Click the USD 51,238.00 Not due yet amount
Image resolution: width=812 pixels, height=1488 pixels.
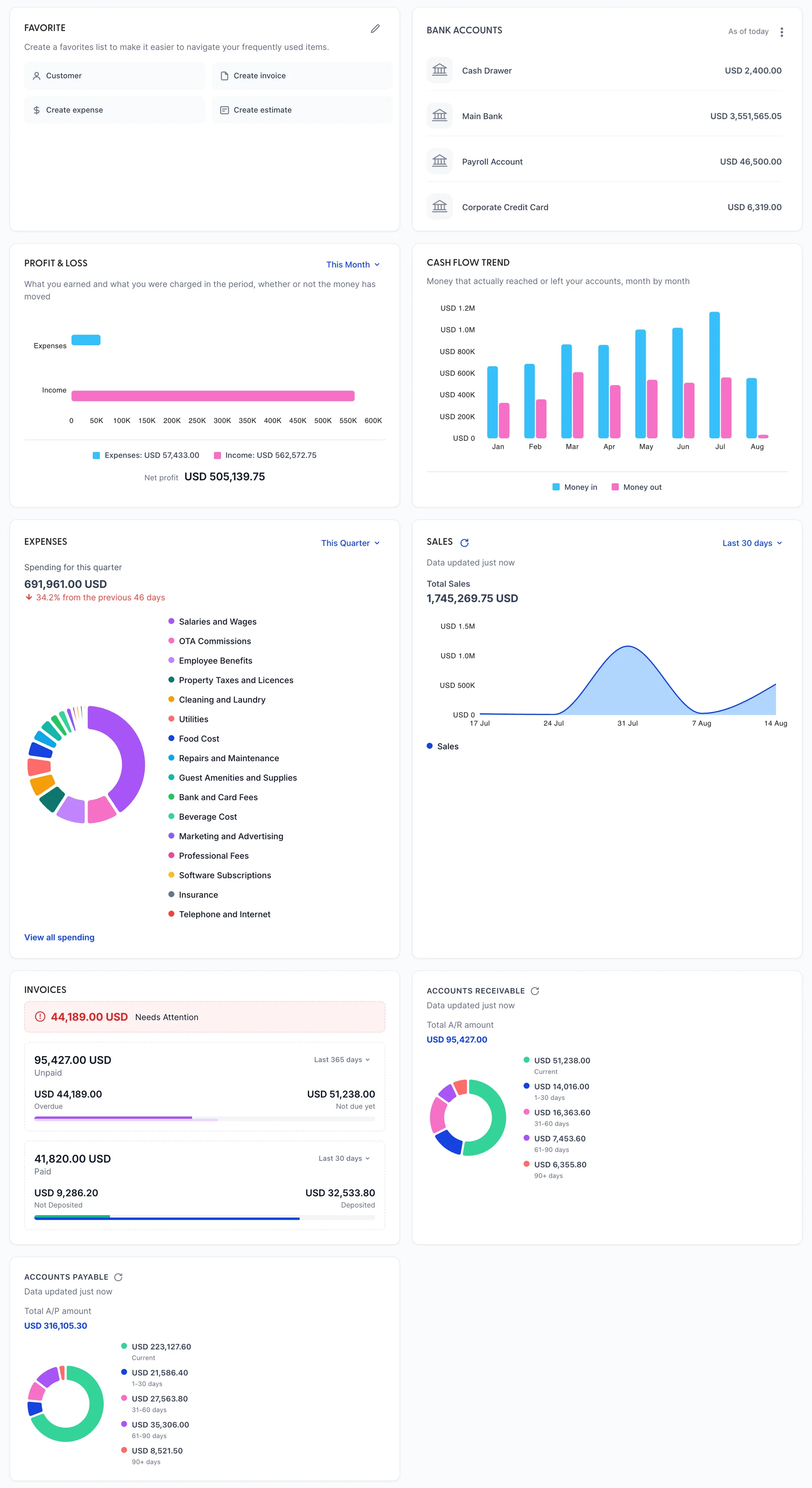[x=341, y=1094]
